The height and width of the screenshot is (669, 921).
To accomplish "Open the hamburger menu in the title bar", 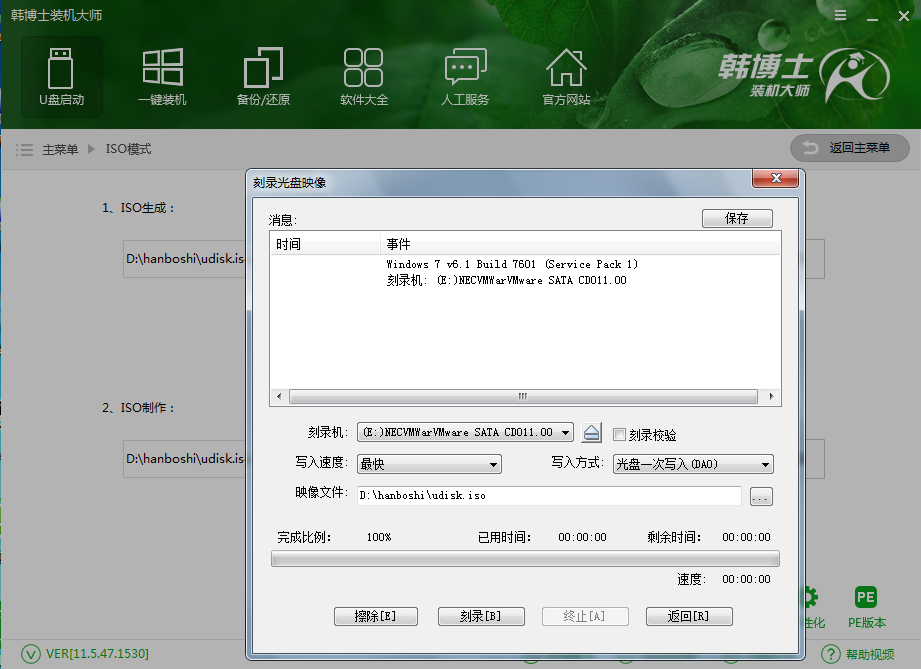I will click(840, 15).
